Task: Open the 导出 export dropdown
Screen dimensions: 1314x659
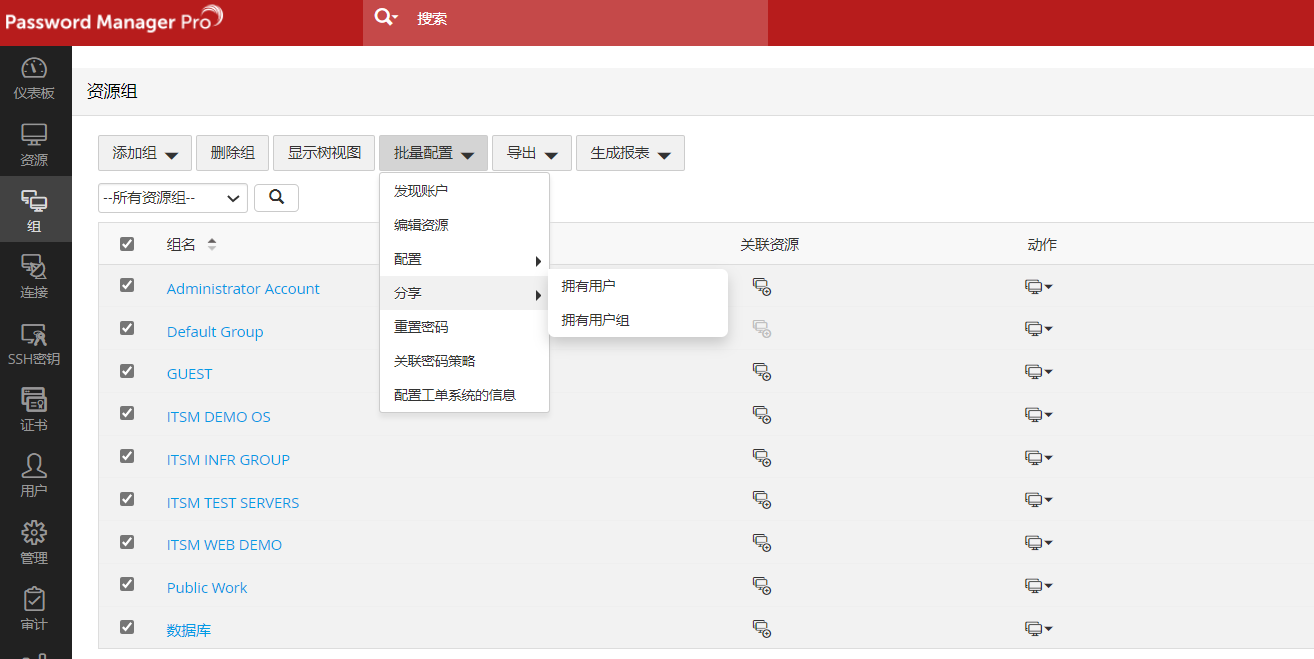Action: [532, 153]
